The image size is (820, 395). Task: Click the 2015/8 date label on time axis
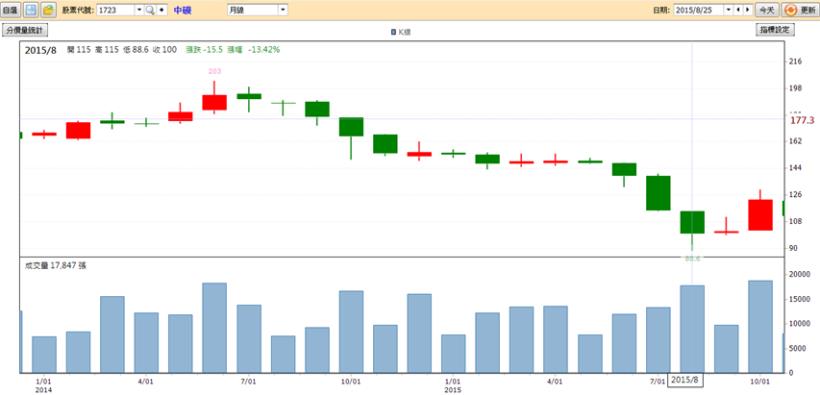point(685,379)
